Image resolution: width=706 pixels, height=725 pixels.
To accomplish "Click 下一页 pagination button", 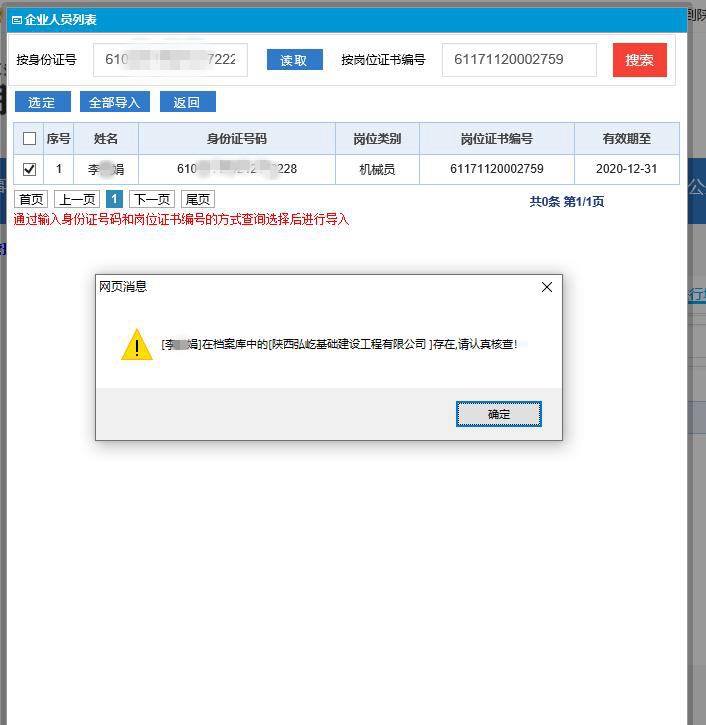I will (151, 200).
